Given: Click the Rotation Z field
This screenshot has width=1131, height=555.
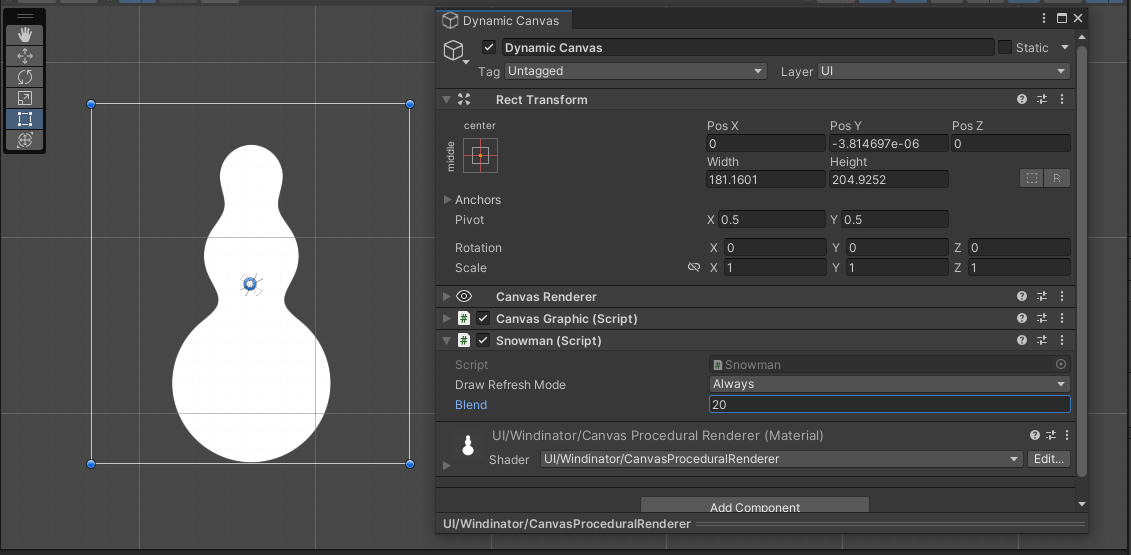Looking at the screenshot, I should click(x=1018, y=248).
